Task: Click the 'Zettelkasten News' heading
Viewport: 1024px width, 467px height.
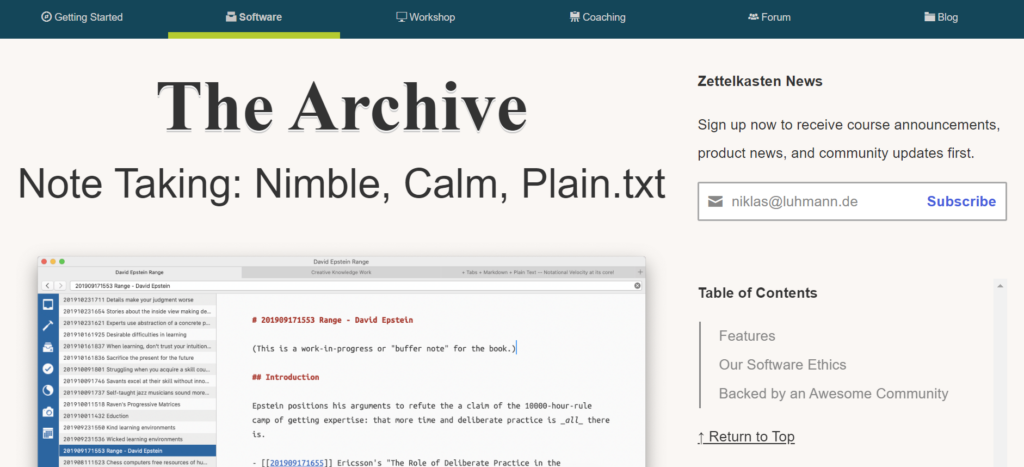Action: click(x=760, y=82)
